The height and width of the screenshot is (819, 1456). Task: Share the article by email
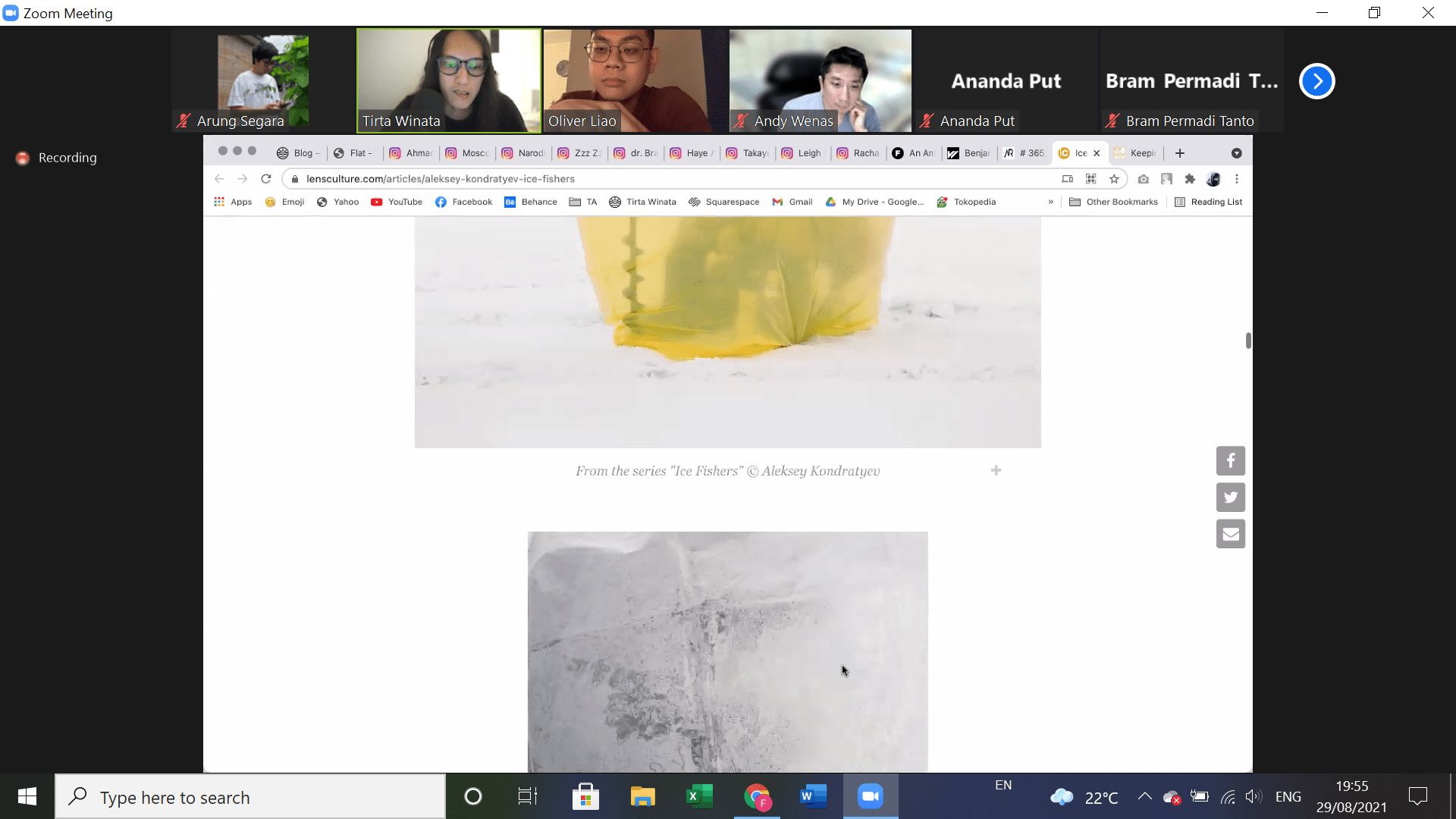[1231, 534]
